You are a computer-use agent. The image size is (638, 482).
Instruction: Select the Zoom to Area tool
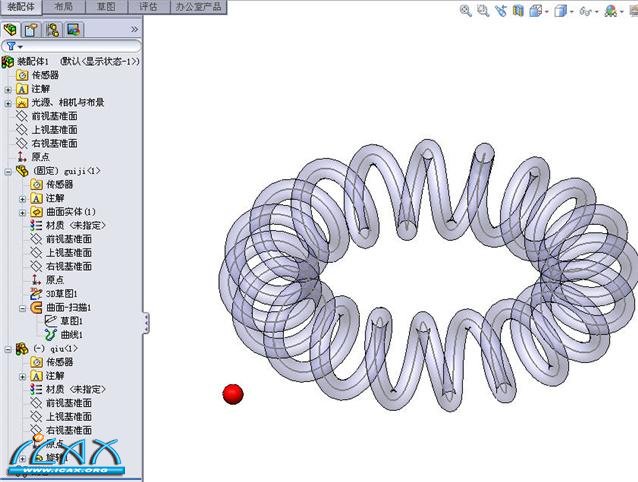(483, 12)
